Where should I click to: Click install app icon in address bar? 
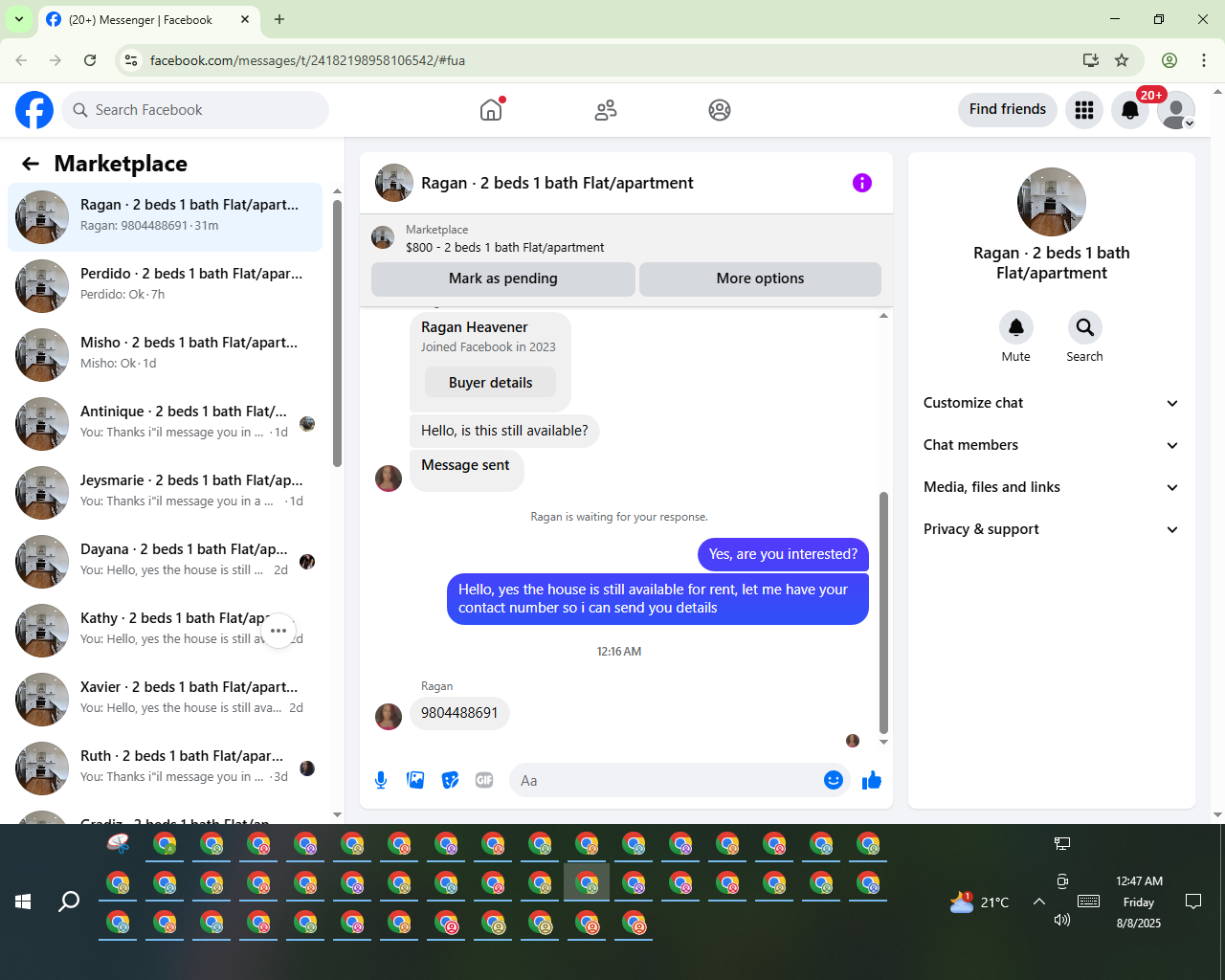tap(1090, 60)
